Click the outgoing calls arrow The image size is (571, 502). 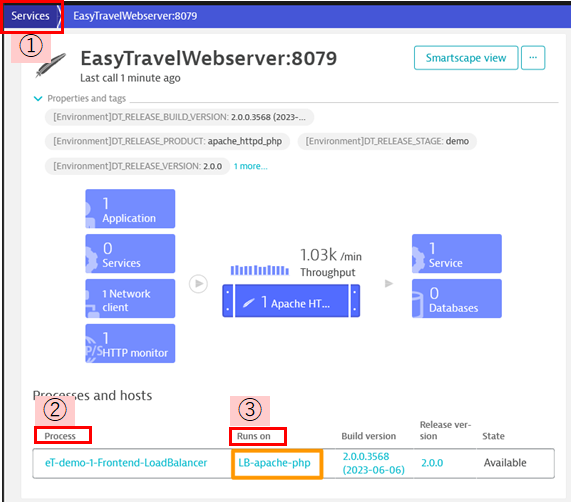tap(389, 284)
